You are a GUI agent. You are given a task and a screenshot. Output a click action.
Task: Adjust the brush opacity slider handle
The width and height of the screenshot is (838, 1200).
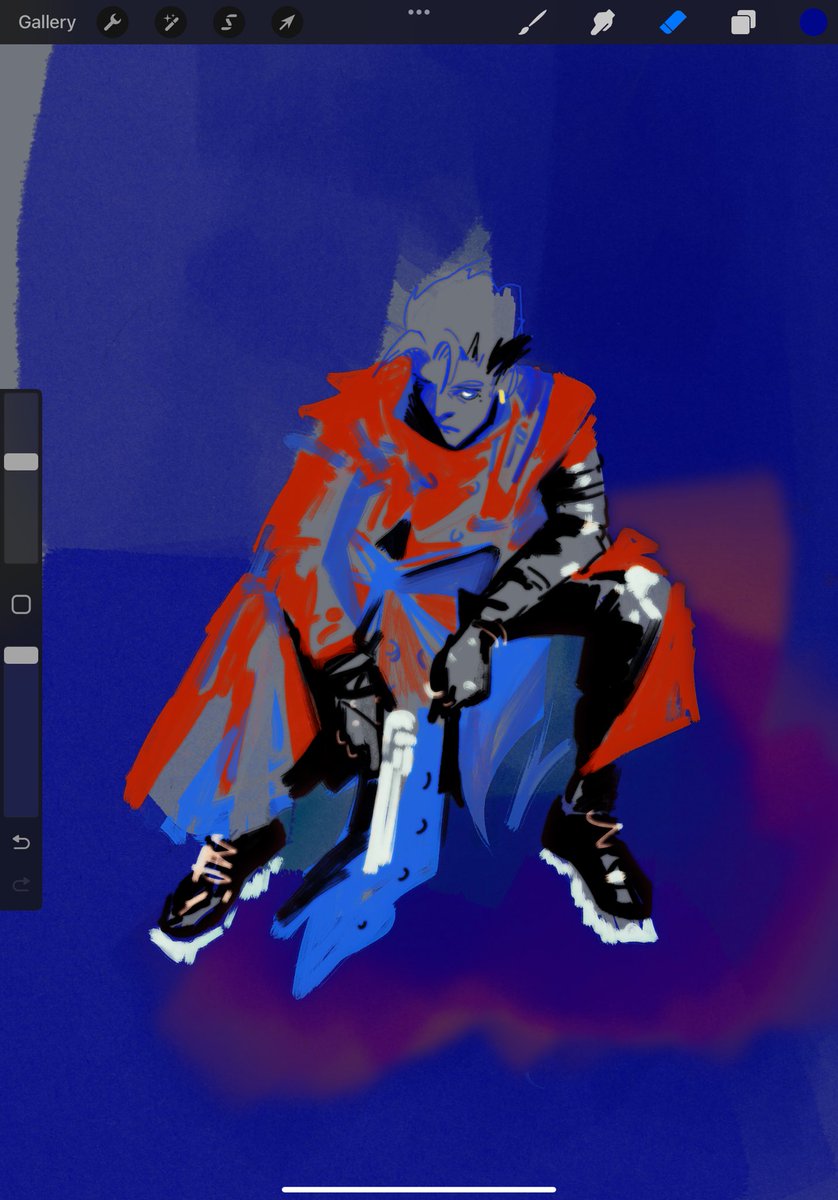click(21, 655)
